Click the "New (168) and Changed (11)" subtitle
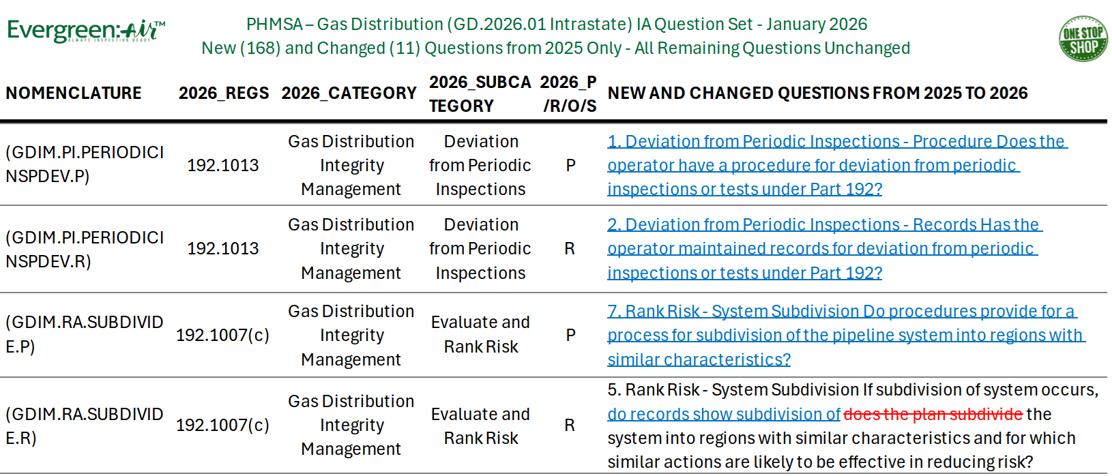 (555, 48)
